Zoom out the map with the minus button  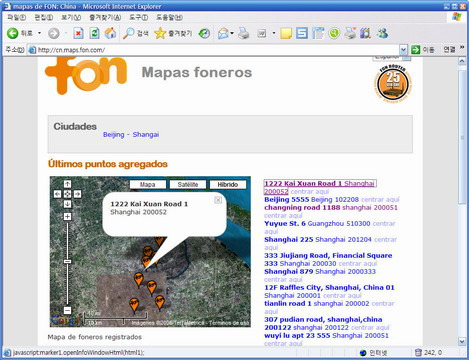point(67,310)
